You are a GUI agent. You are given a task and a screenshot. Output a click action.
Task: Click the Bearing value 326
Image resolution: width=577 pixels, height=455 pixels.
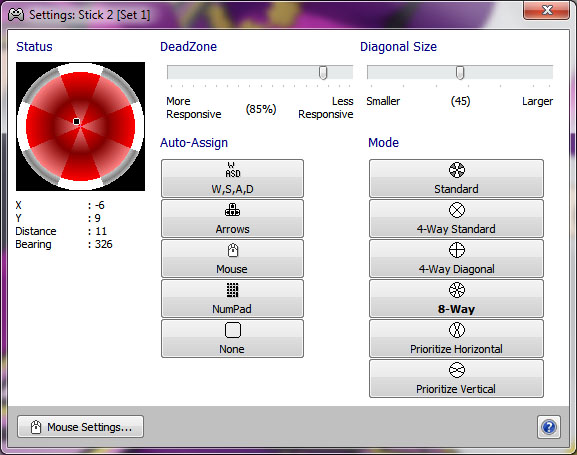103,244
